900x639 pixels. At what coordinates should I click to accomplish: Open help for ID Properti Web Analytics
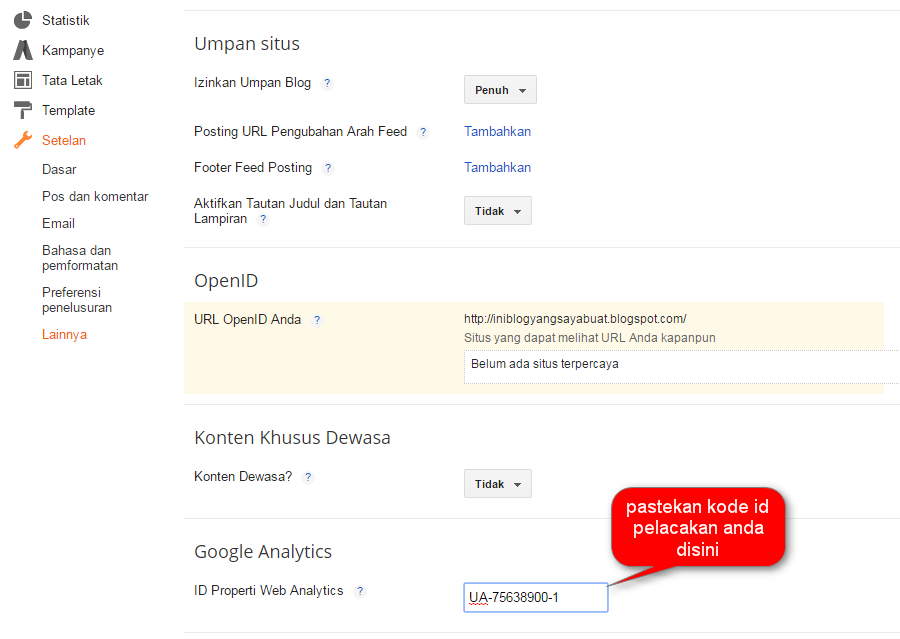tap(360, 591)
